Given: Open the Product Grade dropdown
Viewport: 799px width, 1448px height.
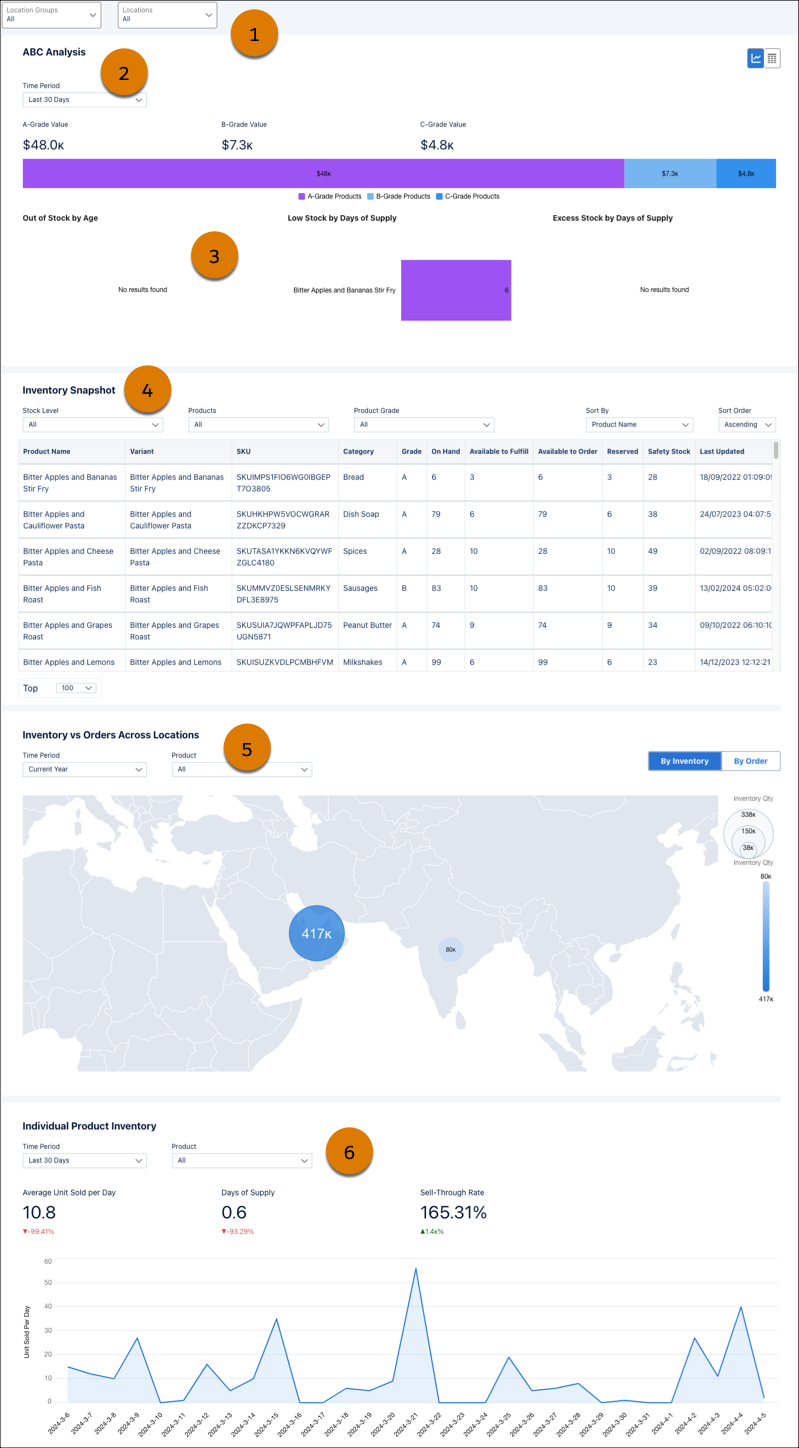Looking at the screenshot, I should (424, 425).
